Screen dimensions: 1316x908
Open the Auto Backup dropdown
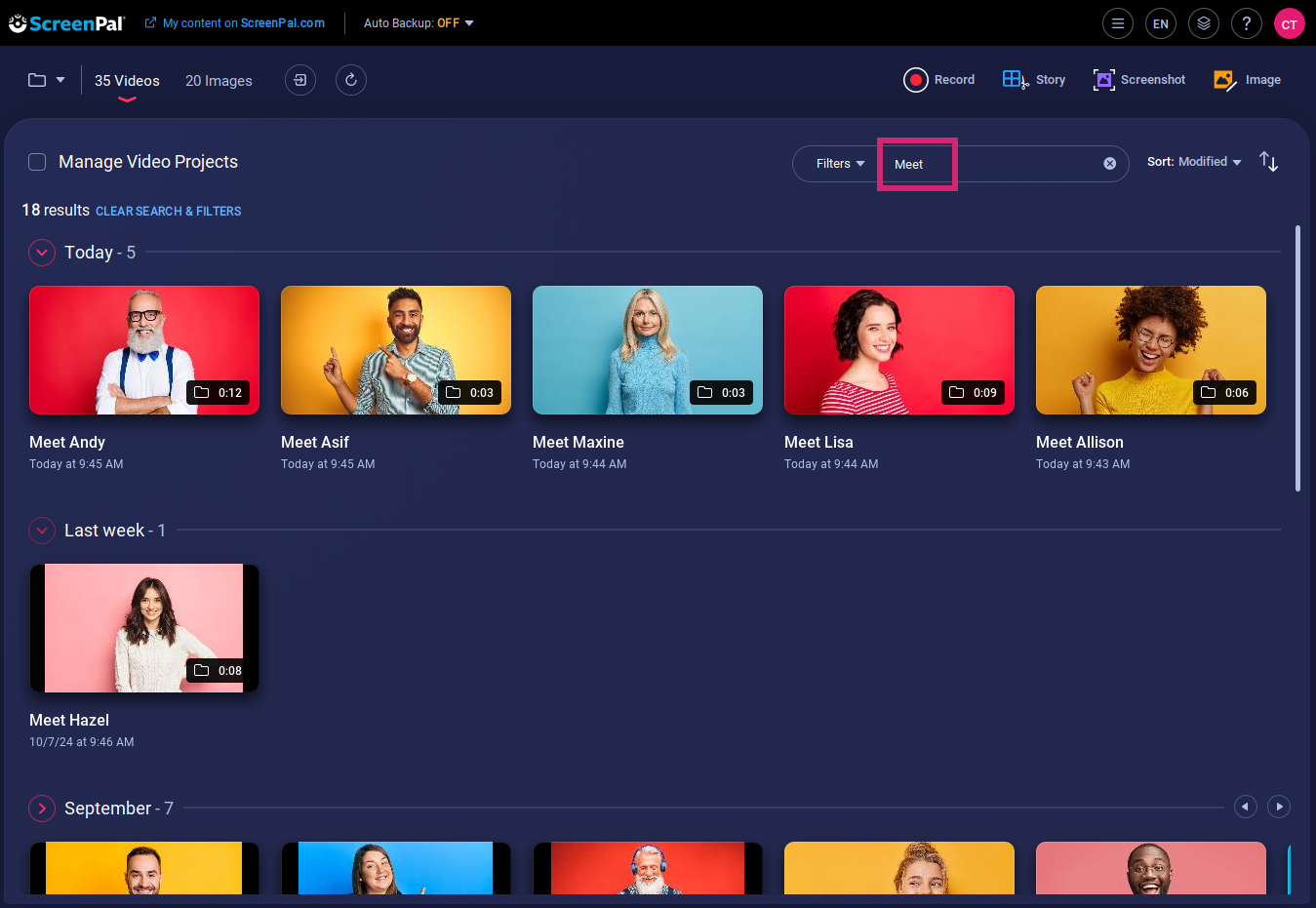(x=419, y=23)
